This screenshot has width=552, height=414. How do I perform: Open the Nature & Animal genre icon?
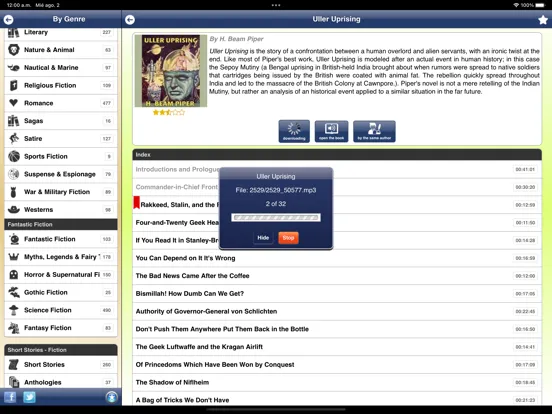14,50
